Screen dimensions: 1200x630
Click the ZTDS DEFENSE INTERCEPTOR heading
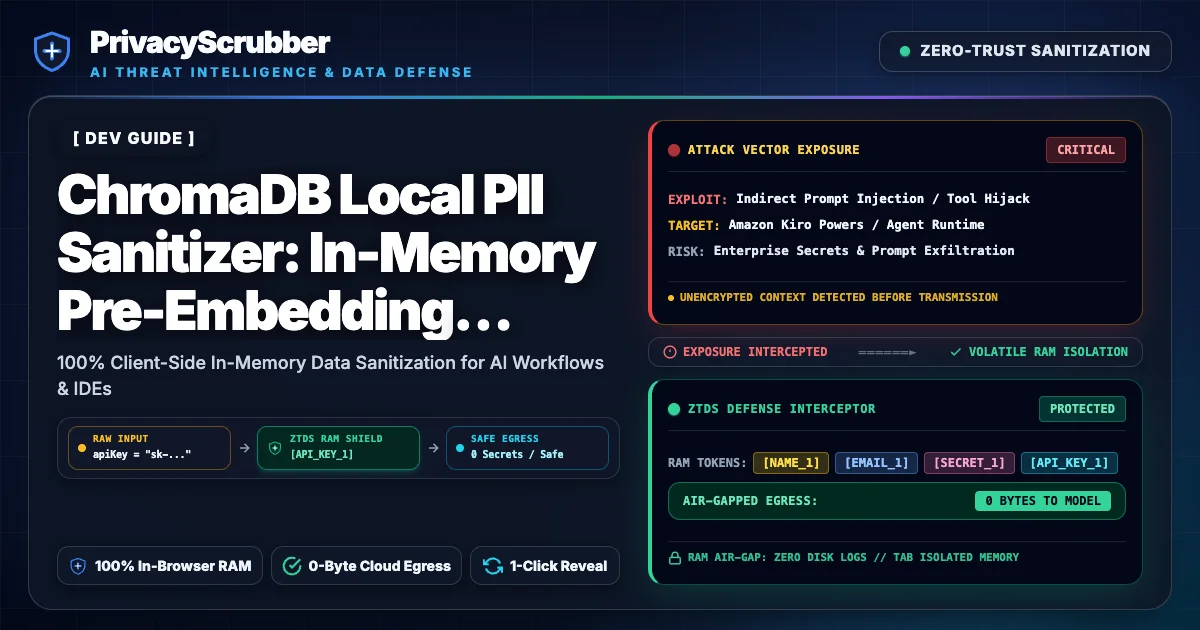782,409
